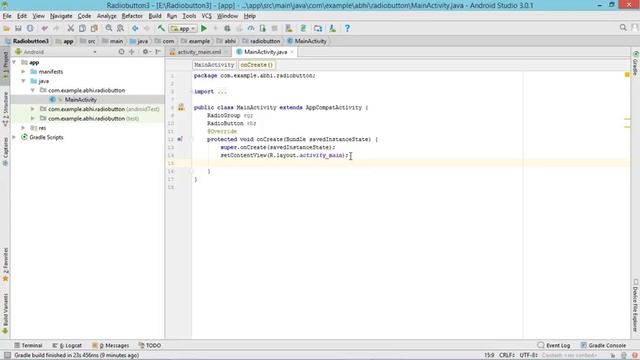Screen dimensions: 640x360
Task: Open the Refactor menu
Action: (x=132, y=16)
